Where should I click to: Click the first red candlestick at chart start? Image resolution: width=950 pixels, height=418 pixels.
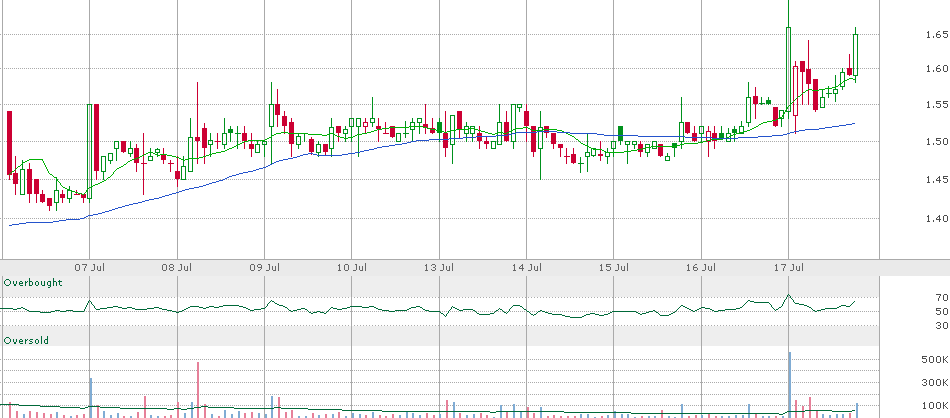pyautogui.click(x=9, y=143)
